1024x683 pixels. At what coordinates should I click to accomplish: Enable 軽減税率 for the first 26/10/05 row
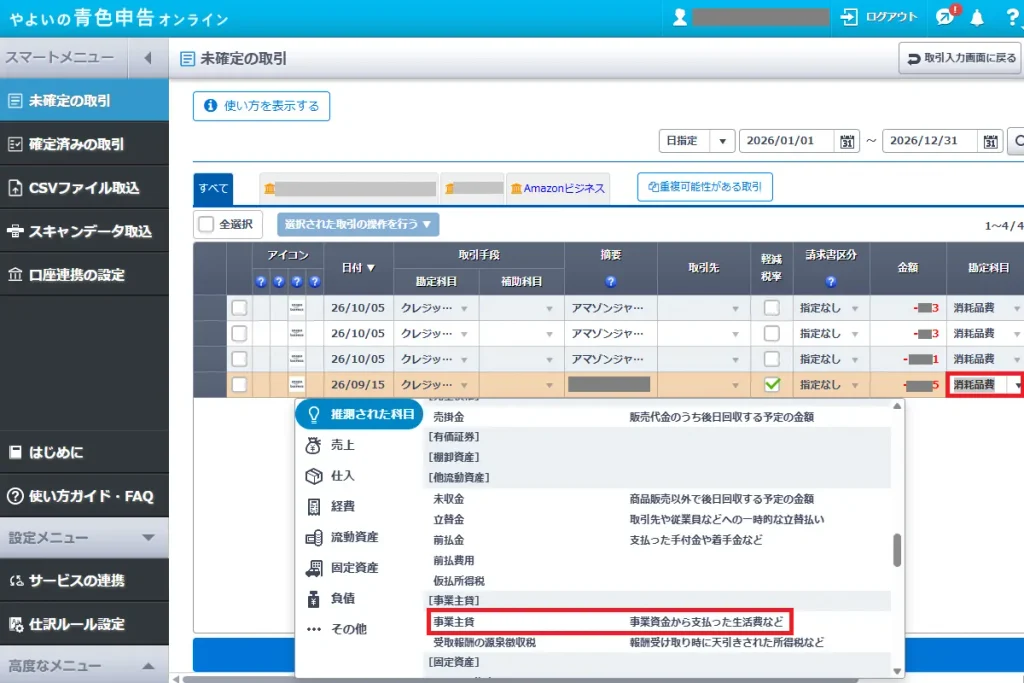[x=772, y=308]
